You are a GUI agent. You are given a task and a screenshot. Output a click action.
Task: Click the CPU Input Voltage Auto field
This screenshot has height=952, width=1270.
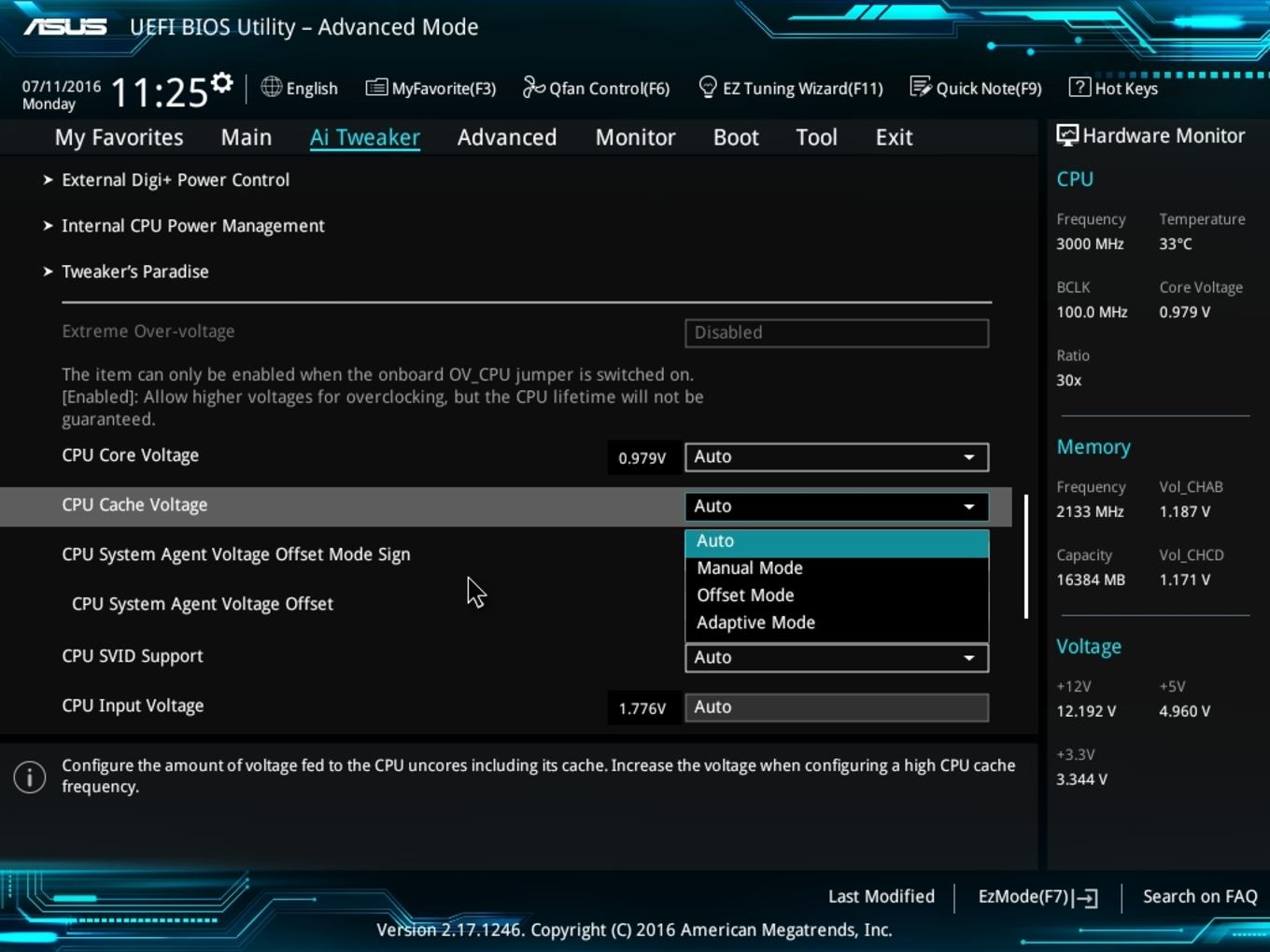coord(837,707)
